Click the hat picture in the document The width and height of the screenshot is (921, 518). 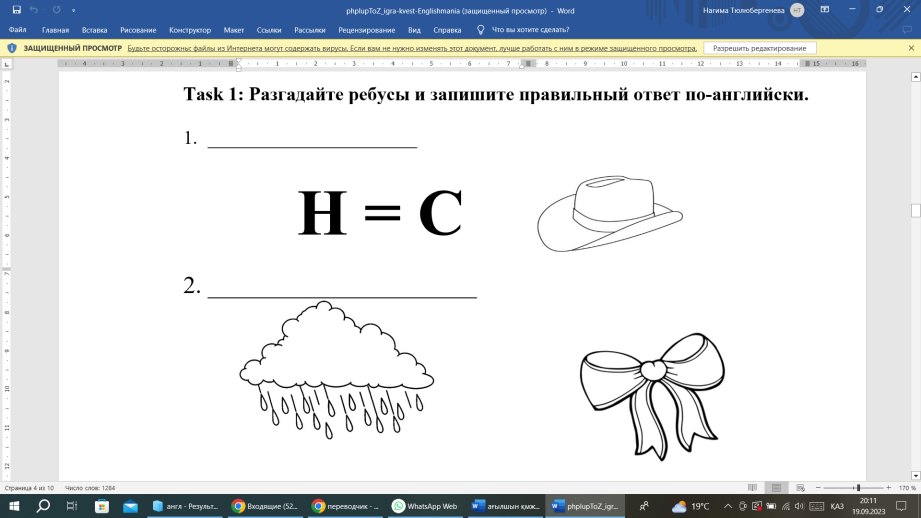click(x=610, y=214)
